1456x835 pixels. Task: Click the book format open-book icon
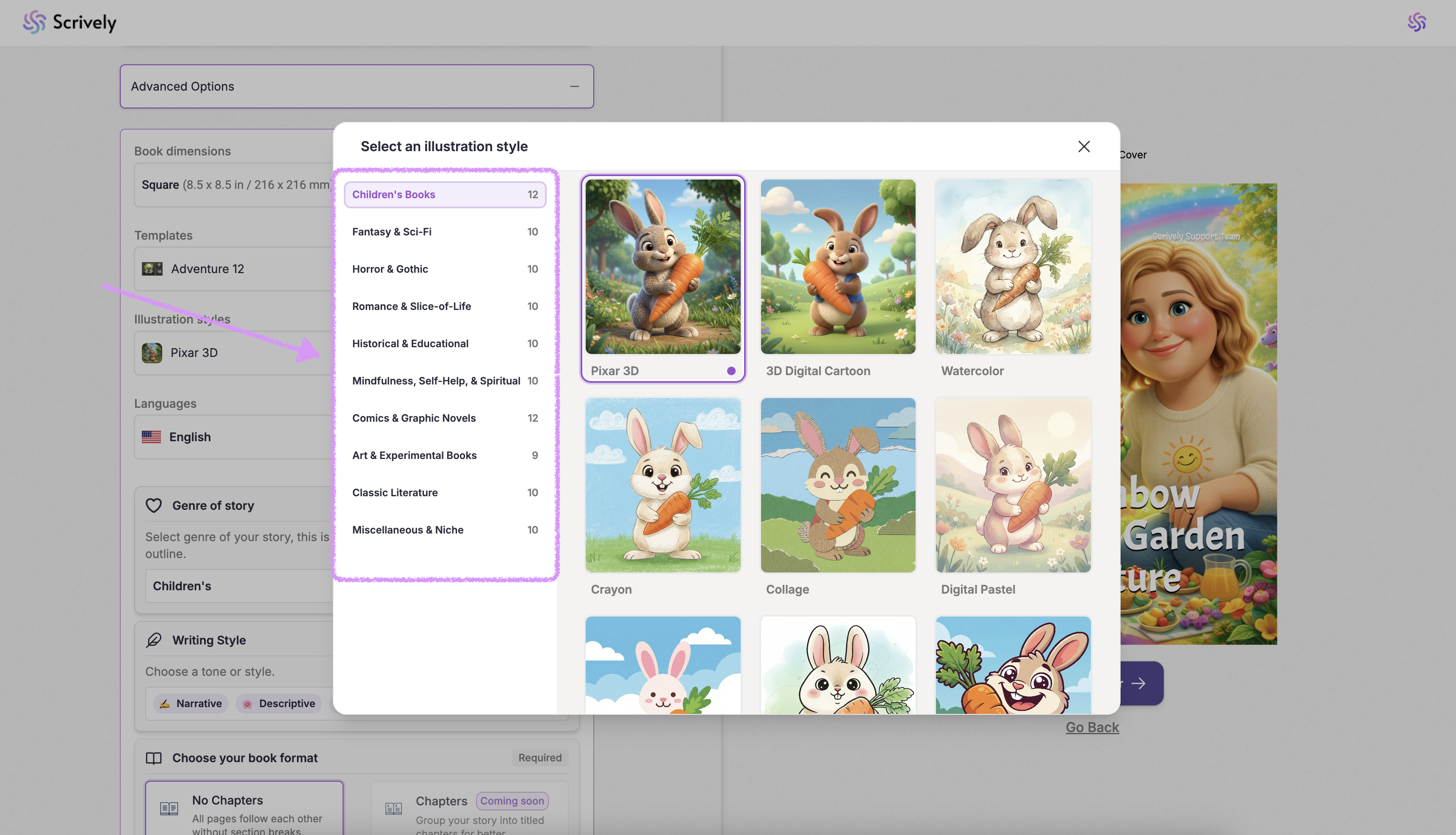tap(154, 758)
